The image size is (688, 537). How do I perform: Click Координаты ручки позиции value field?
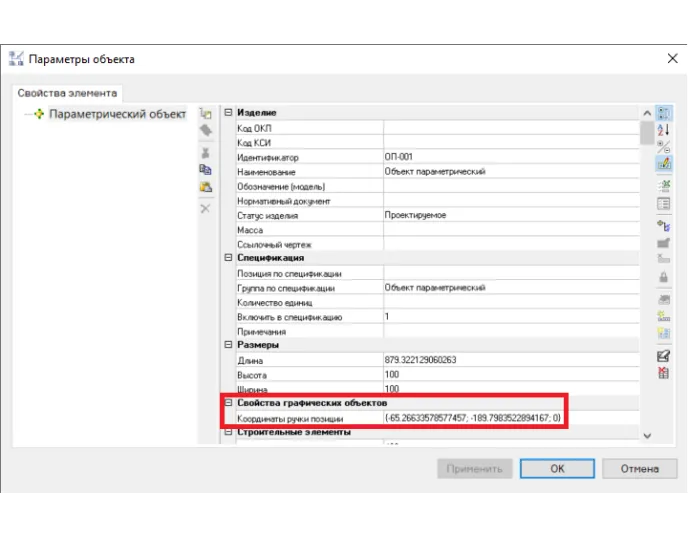point(511,418)
